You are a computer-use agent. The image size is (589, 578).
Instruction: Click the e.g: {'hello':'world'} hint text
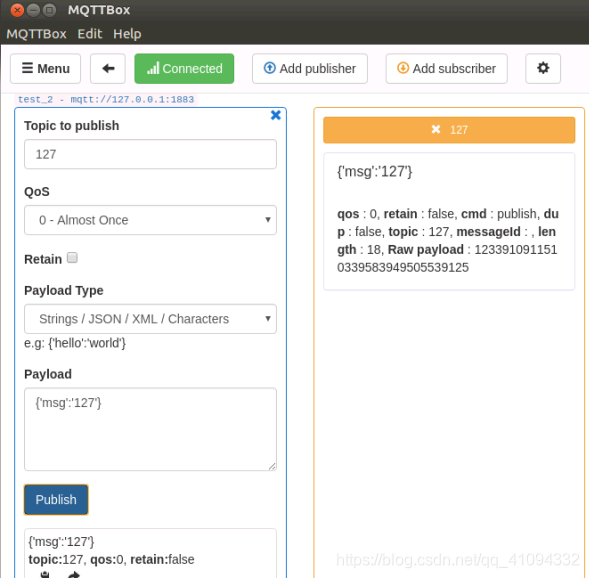pos(75,343)
